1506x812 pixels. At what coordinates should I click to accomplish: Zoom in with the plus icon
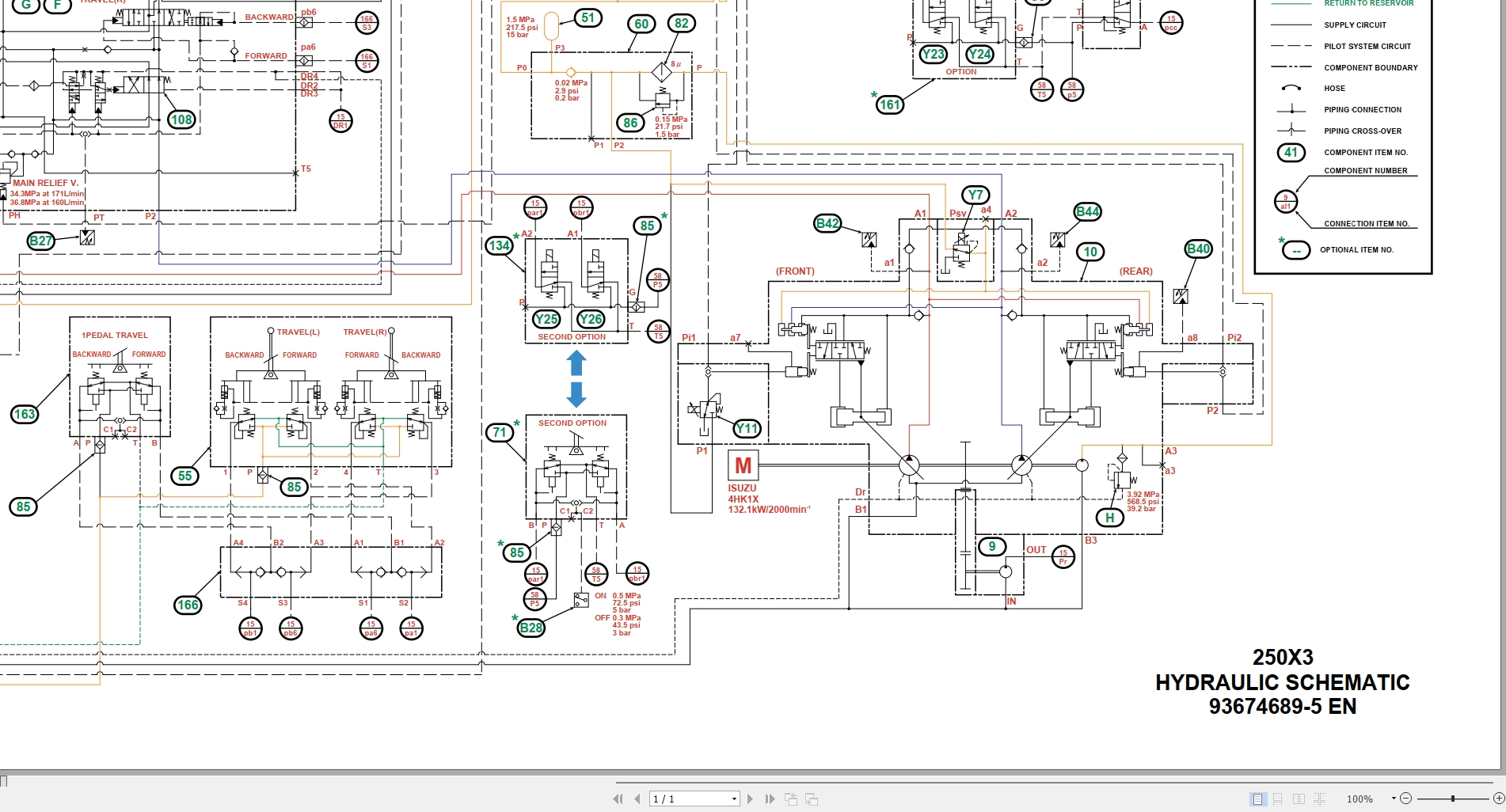pos(1499,799)
